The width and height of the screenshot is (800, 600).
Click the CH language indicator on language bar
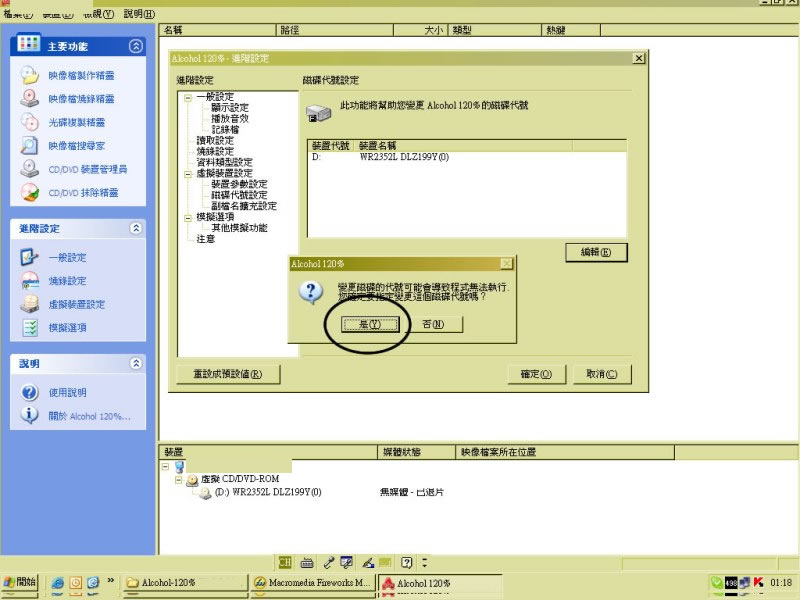285,563
